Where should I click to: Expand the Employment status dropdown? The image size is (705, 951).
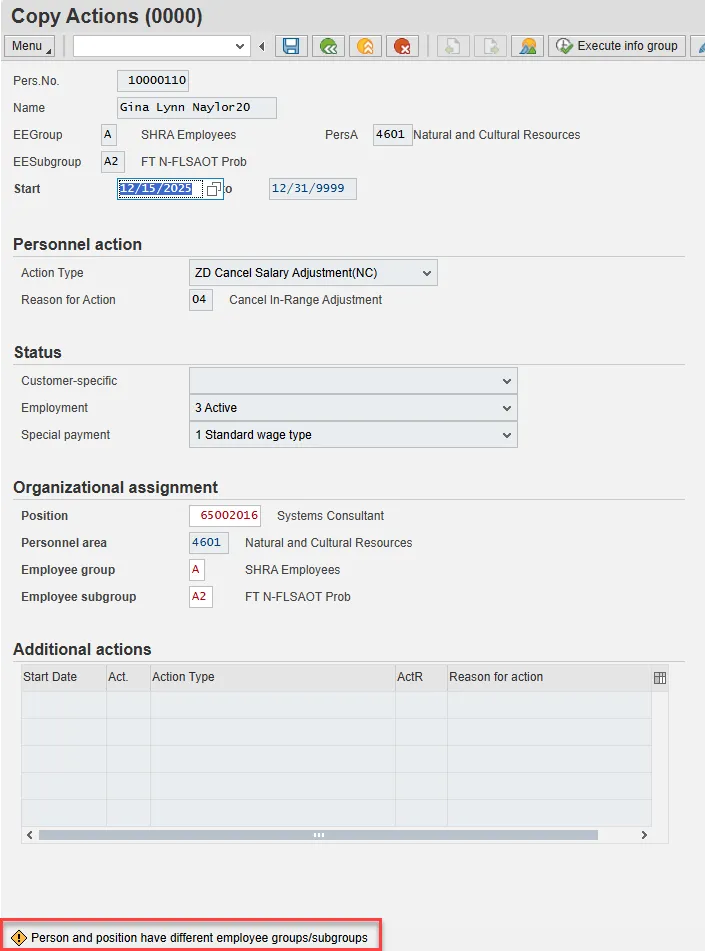click(507, 408)
